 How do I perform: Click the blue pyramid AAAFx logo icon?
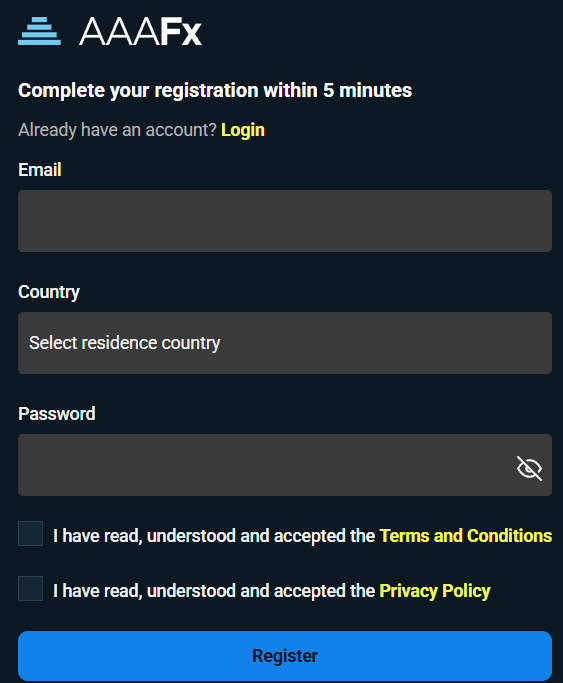39,31
